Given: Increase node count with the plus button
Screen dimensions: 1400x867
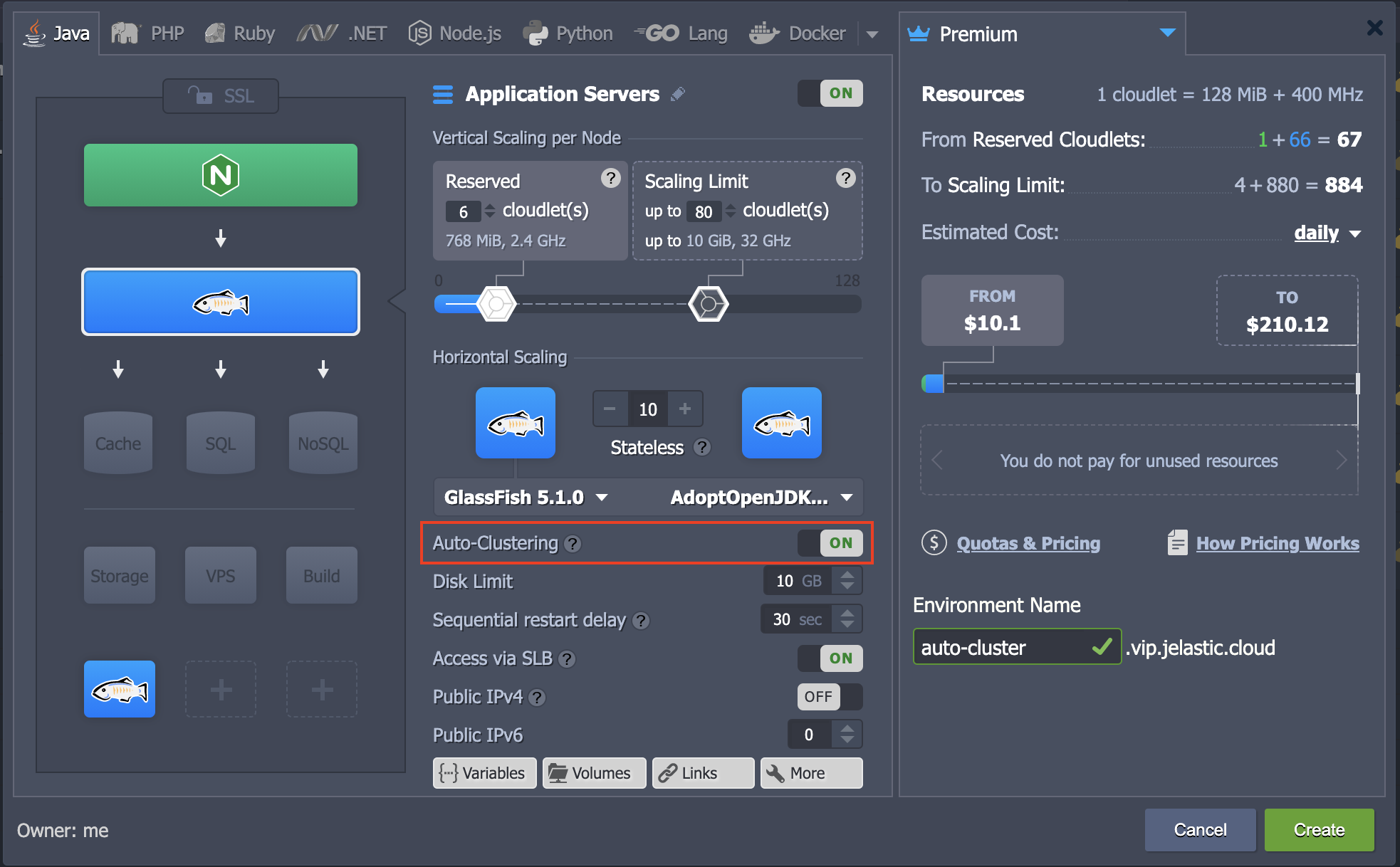Looking at the screenshot, I should point(685,409).
